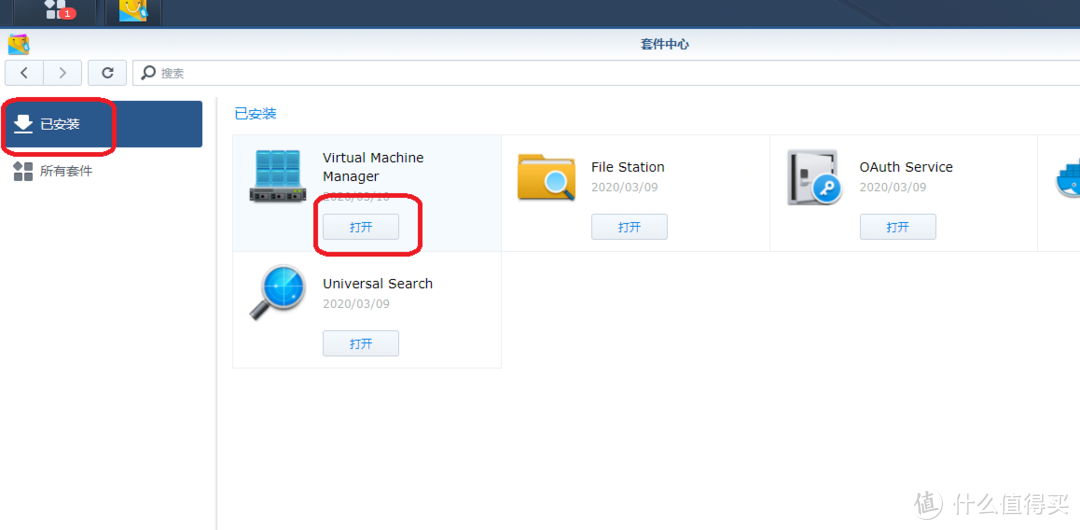Open OAuth Service with 打开 button
The image size is (1080, 530).
pyautogui.click(x=898, y=227)
